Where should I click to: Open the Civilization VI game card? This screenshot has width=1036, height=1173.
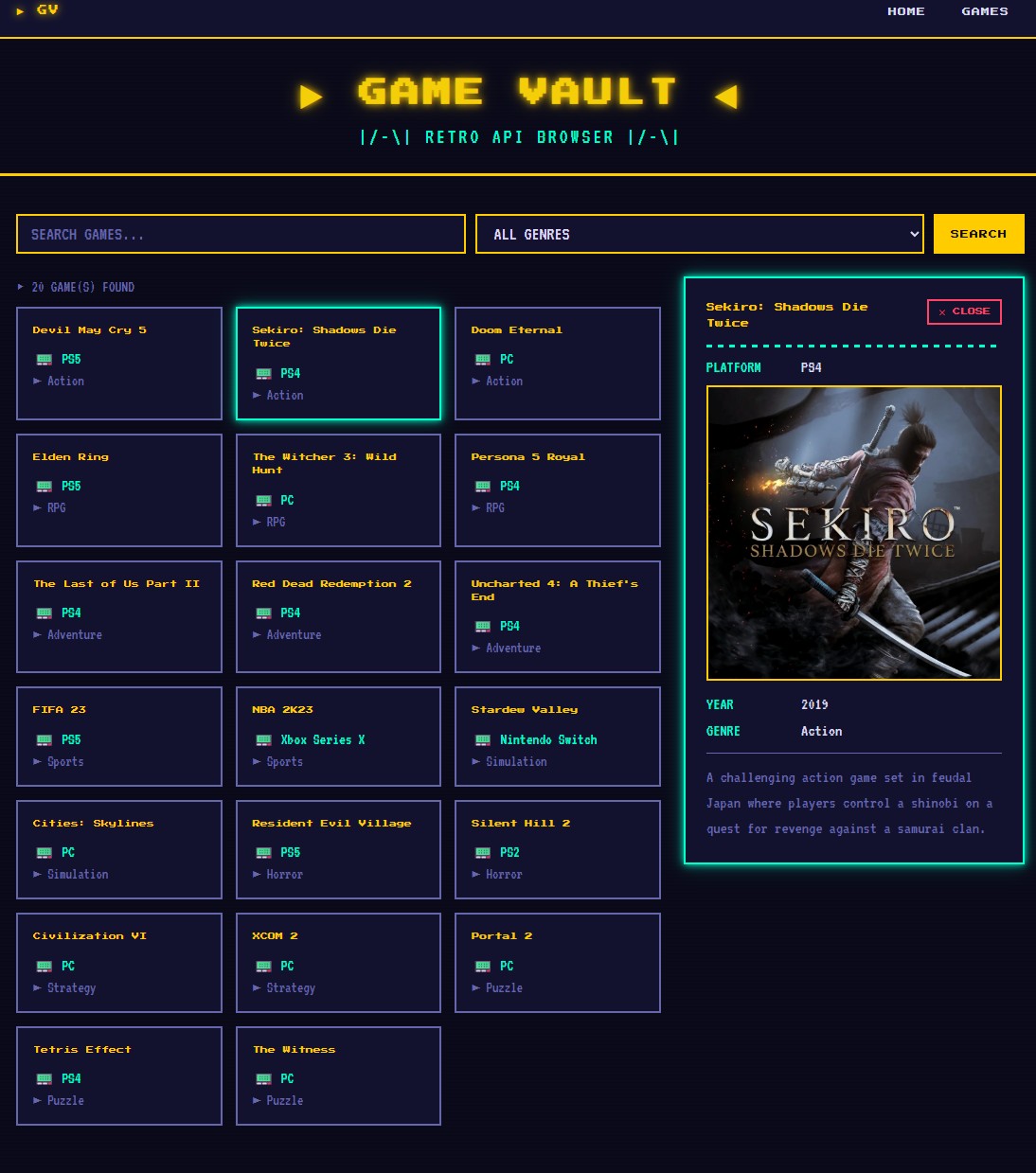click(x=119, y=963)
